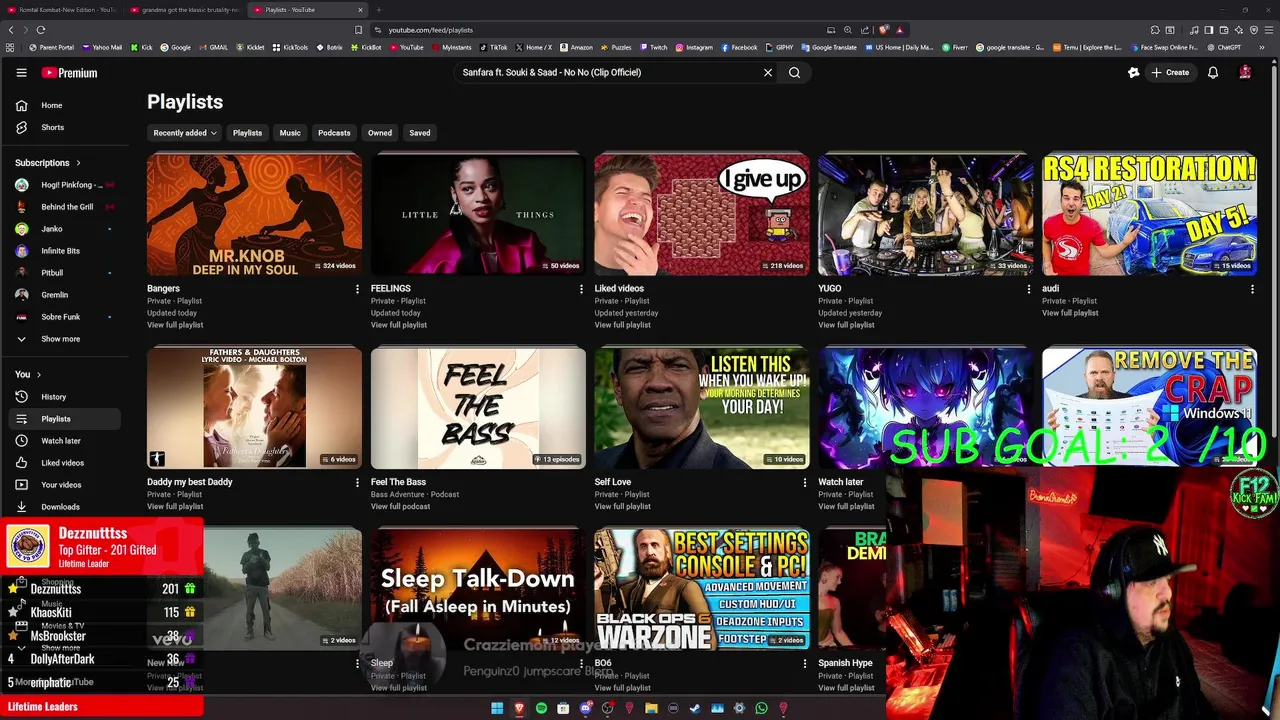The image size is (1280, 720).
Task: Open Steam from the taskbar
Action: (695, 708)
